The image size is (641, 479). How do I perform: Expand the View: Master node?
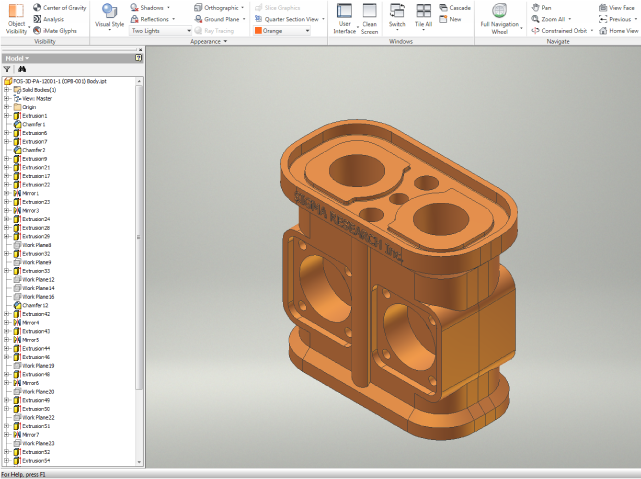pos(7,98)
